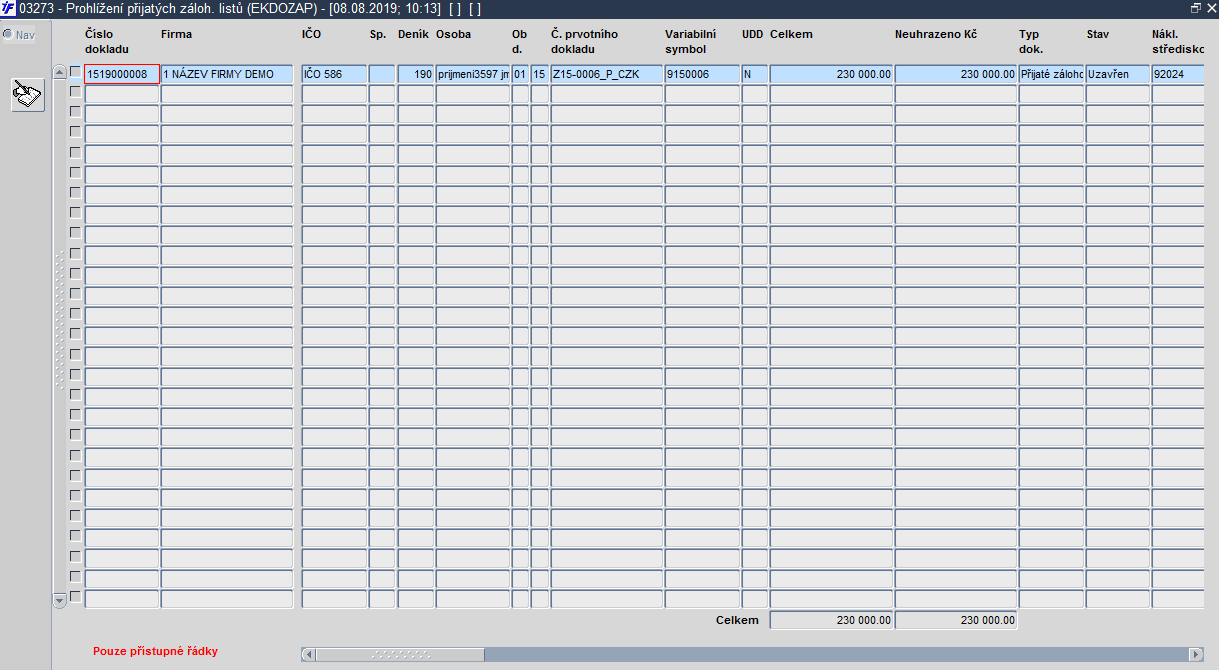Click the 'Nákl. středisko' column header
Image resolution: width=1219 pixels, height=670 pixels.
(1177, 41)
